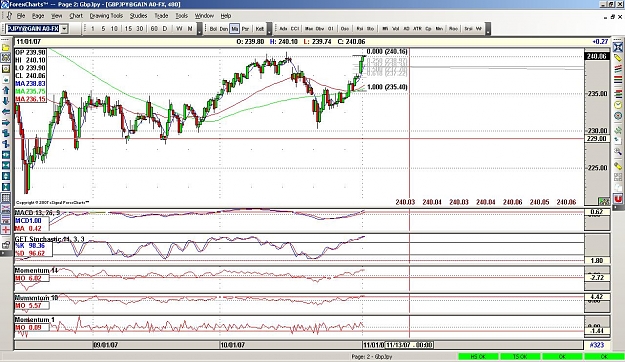Add the Kelt Keltner study

[259, 29]
